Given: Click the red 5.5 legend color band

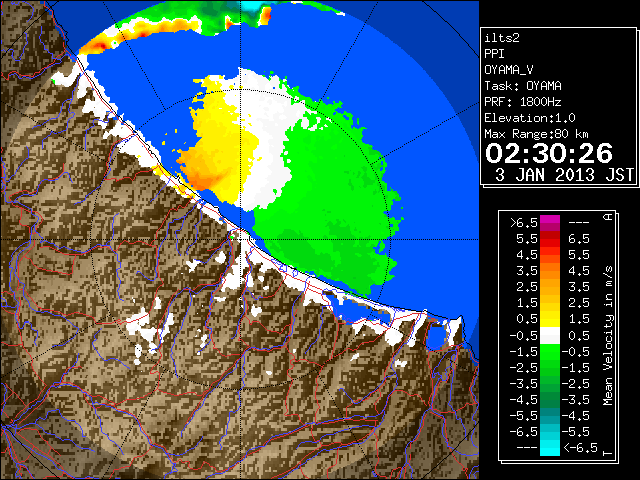Looking at the screenshot, I should pos(550,239).
